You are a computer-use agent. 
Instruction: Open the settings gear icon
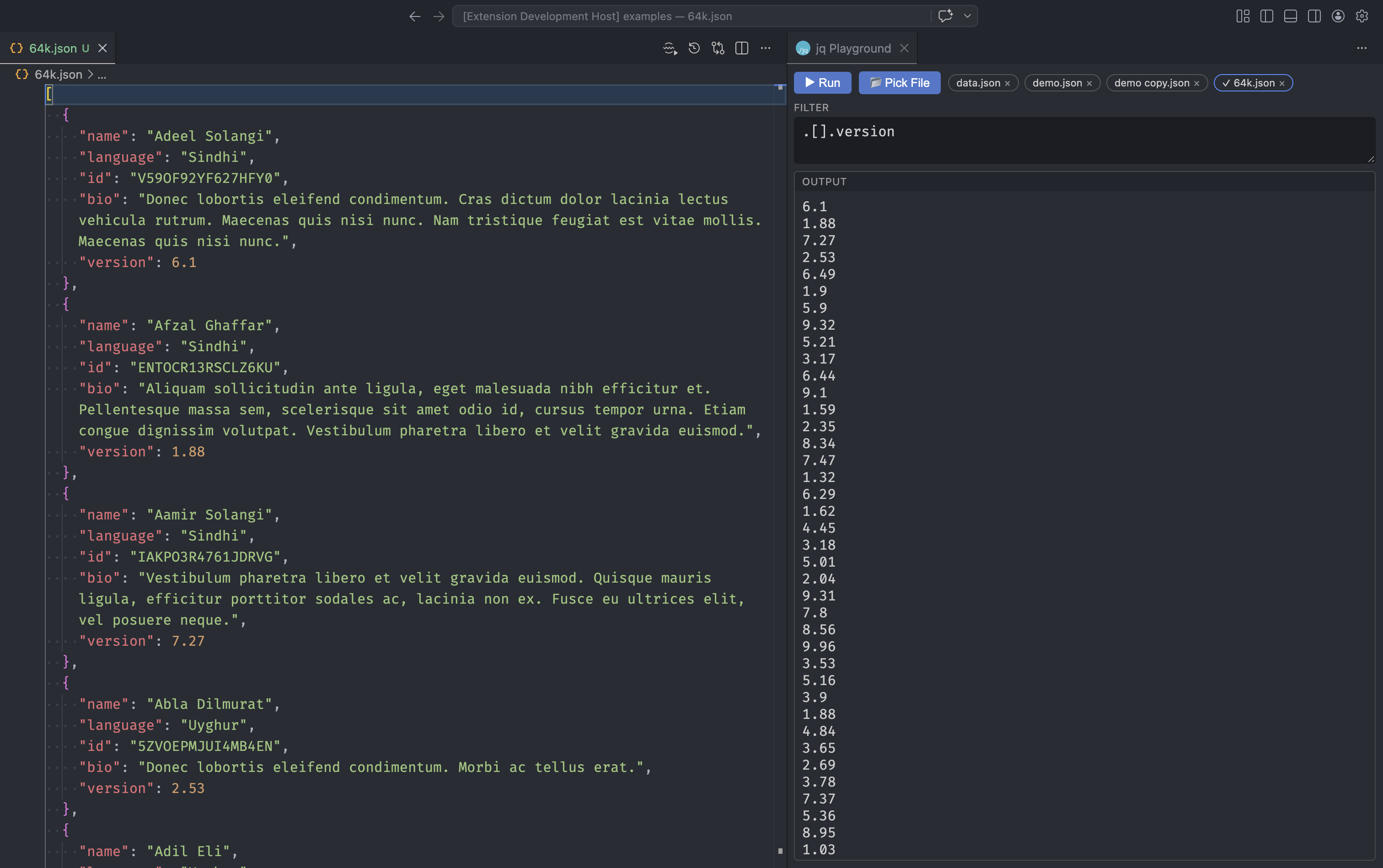pos(1362,16)
